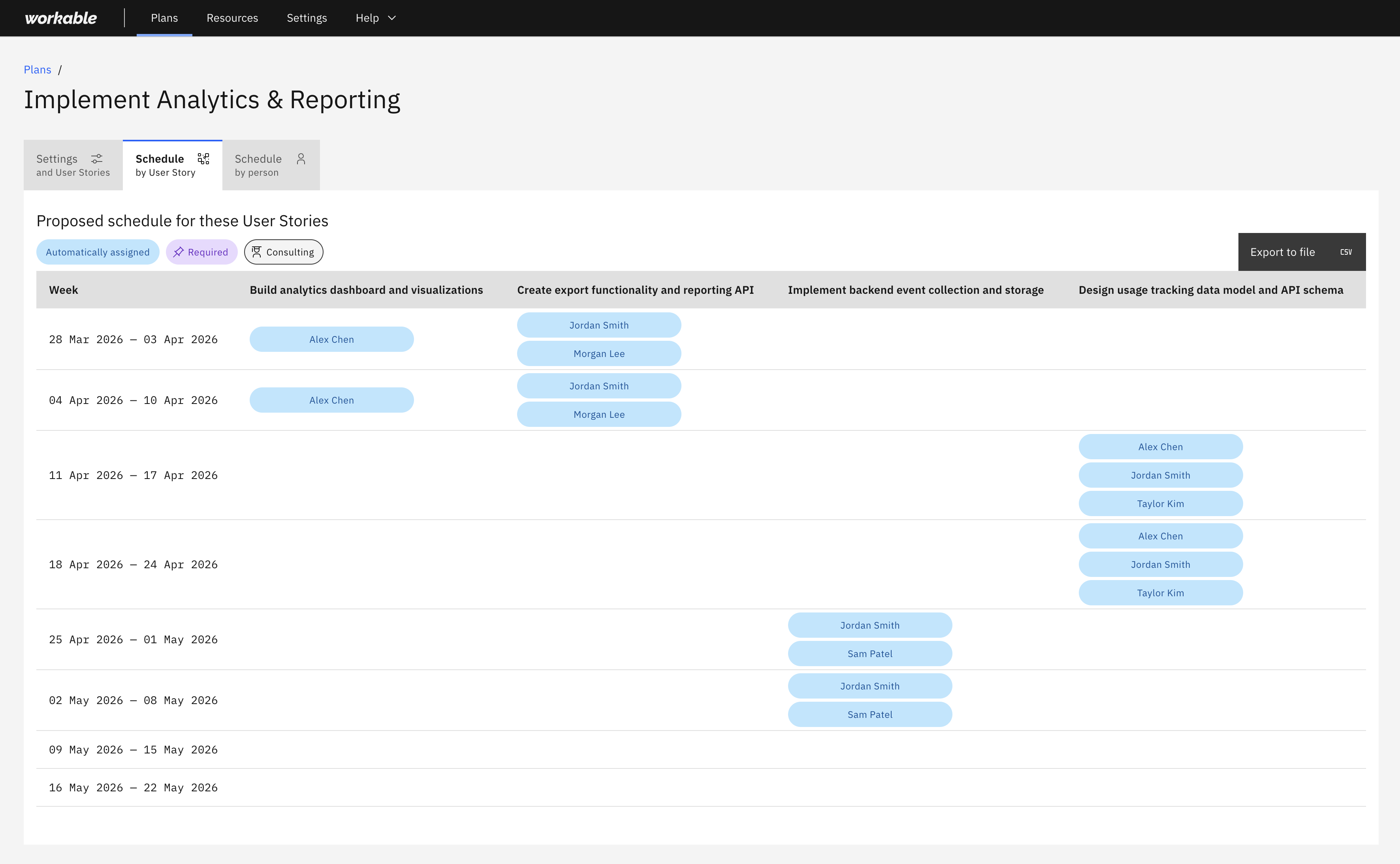
Task: Click the CSV icon on Export button
Action: click(x=1346, y=252)
